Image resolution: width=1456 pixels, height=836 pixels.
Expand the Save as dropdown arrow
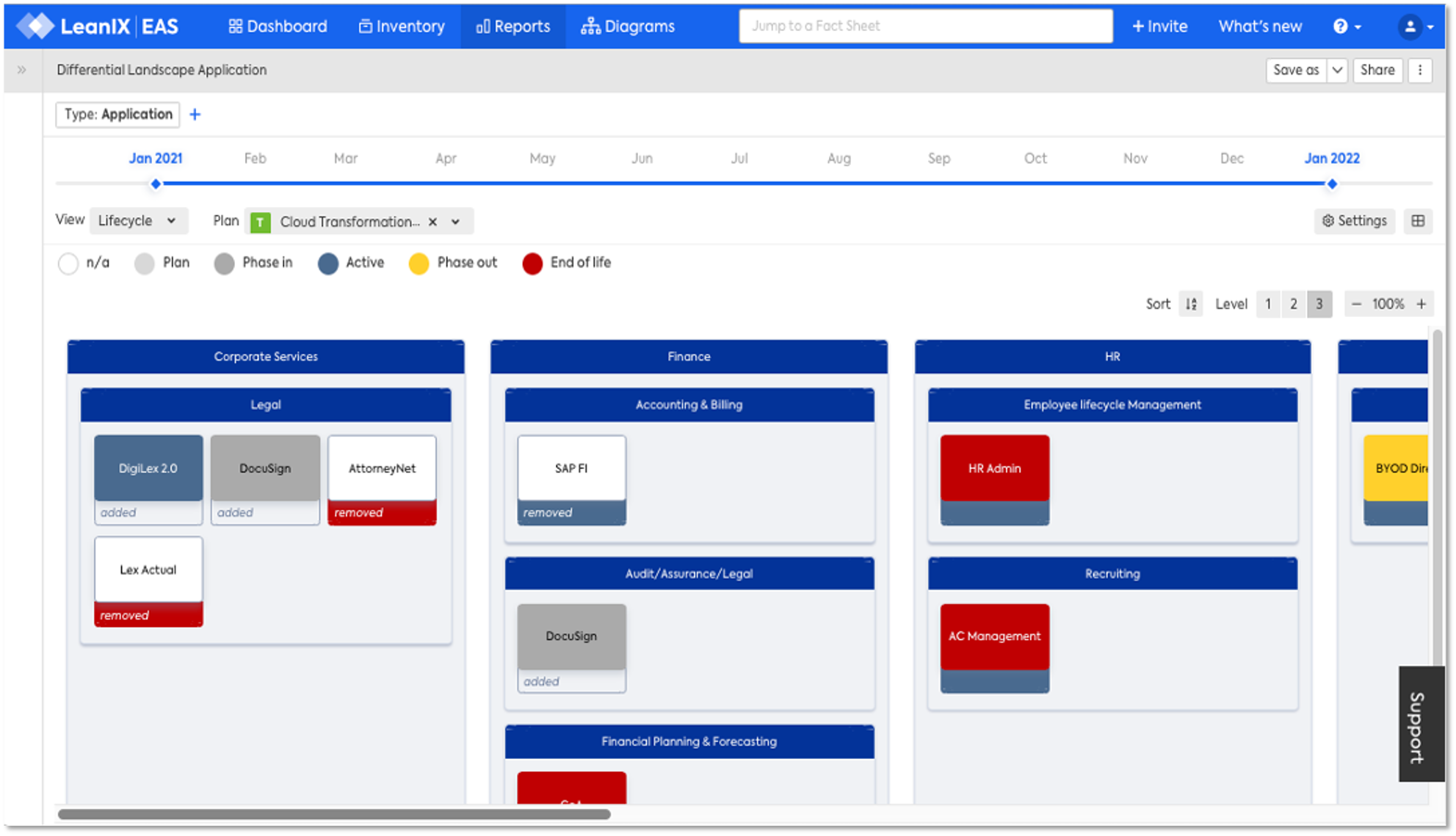[x=1337, y=70]
